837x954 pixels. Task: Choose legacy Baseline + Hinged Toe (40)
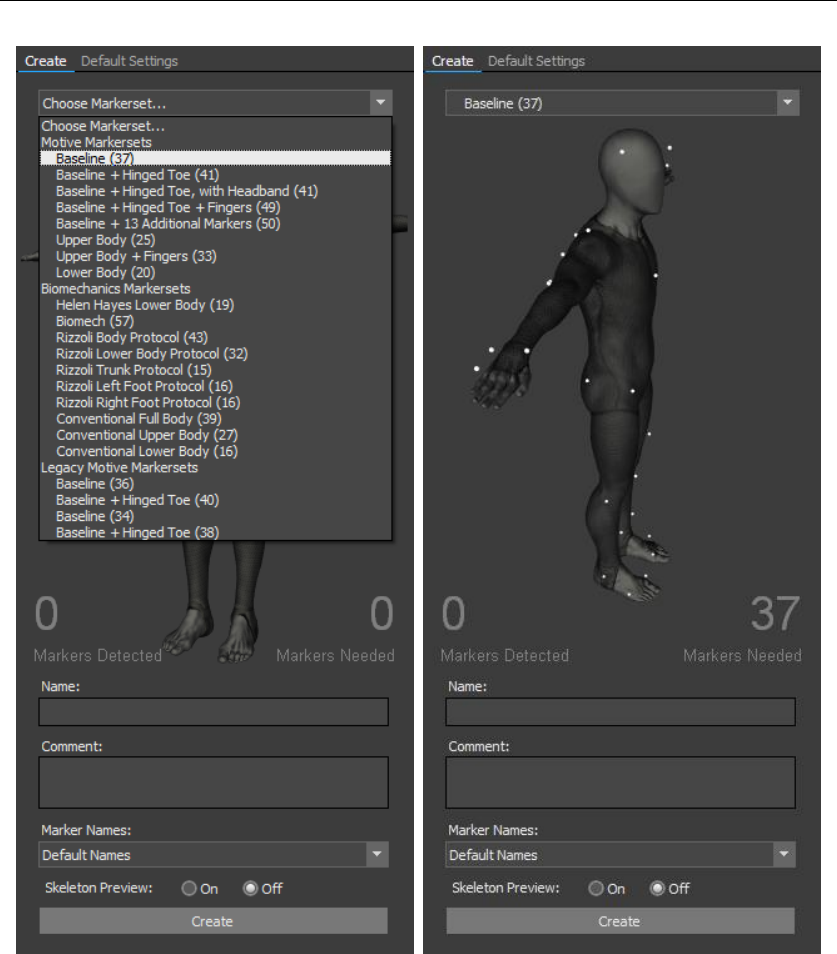click(137, 500)
